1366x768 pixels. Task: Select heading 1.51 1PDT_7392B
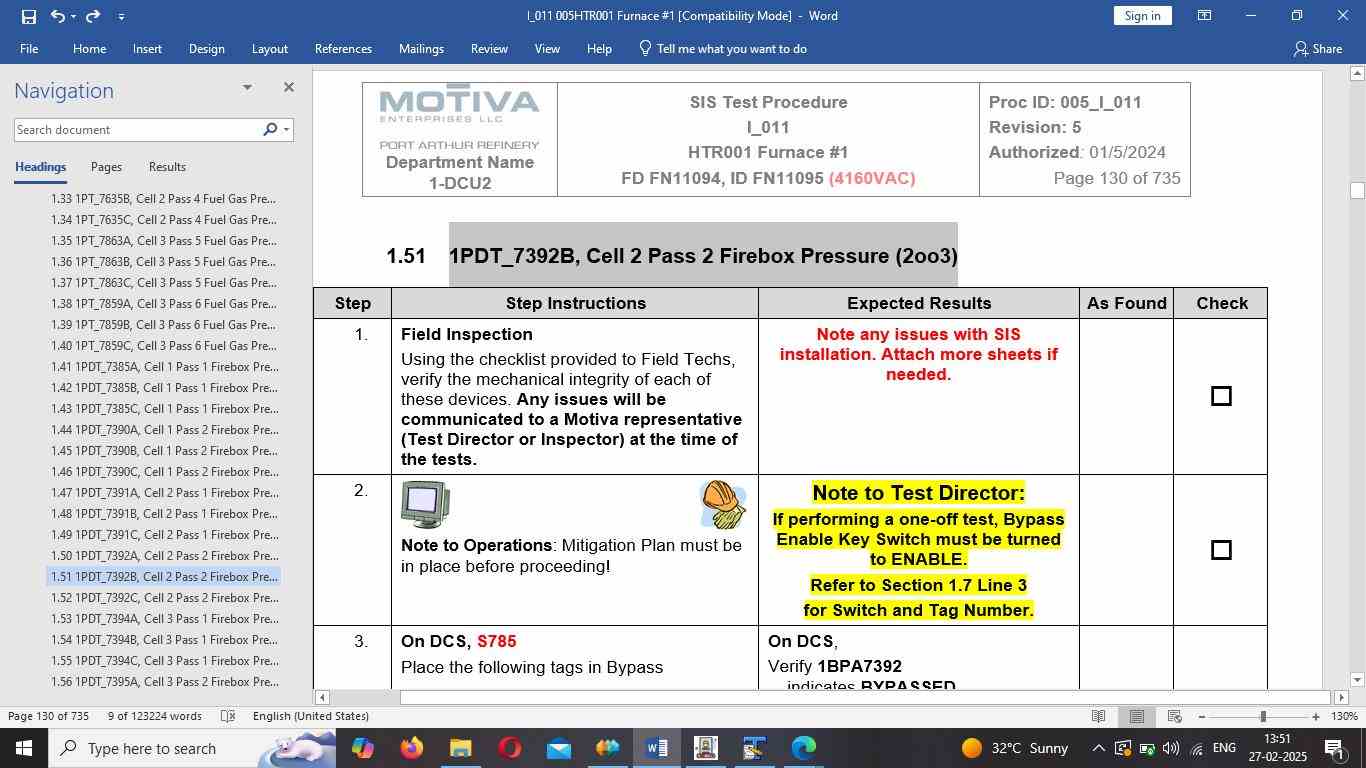(164, 577)
